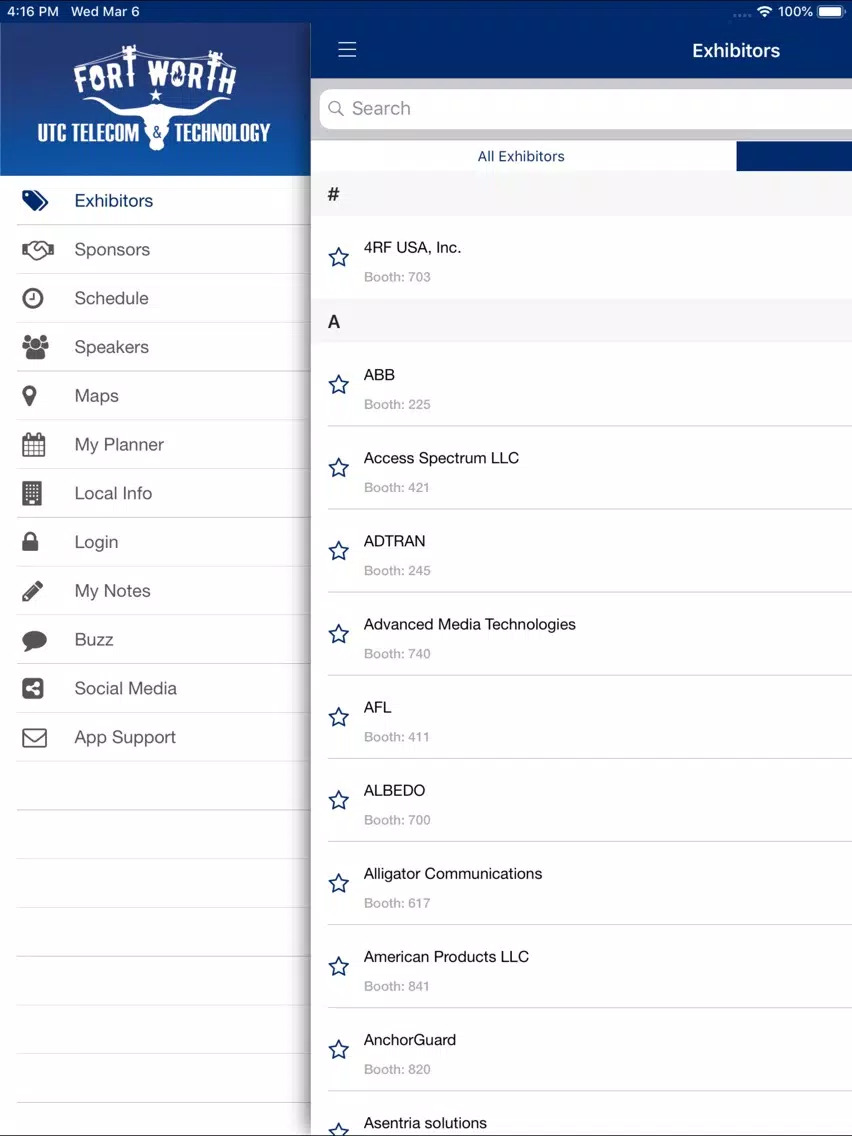Open Advanced Media Technologies listing

click(x=582, y=634)
